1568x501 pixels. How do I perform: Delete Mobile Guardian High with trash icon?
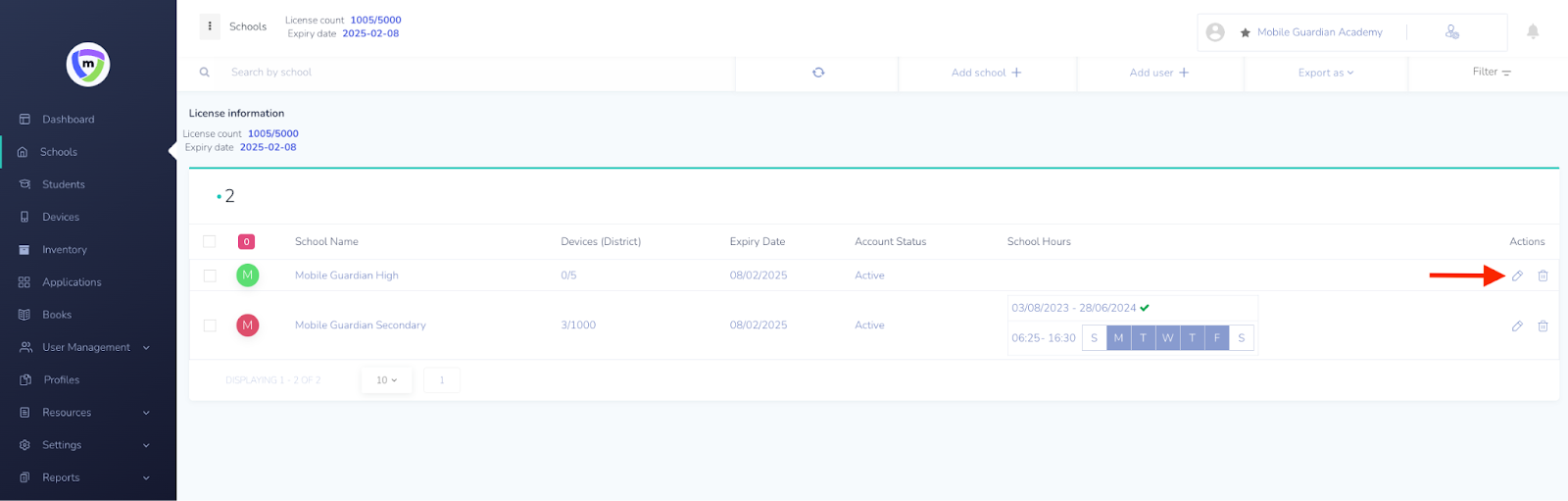[x=1543, y=276]
